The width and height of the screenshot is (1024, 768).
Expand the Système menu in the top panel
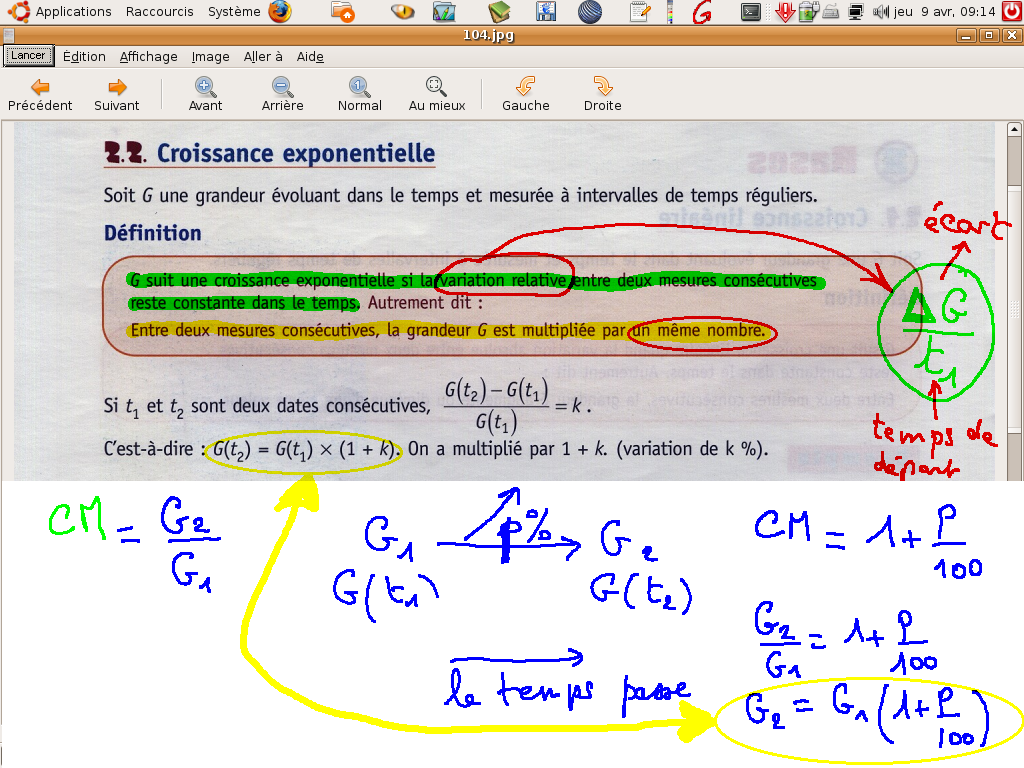coord(234,12)
